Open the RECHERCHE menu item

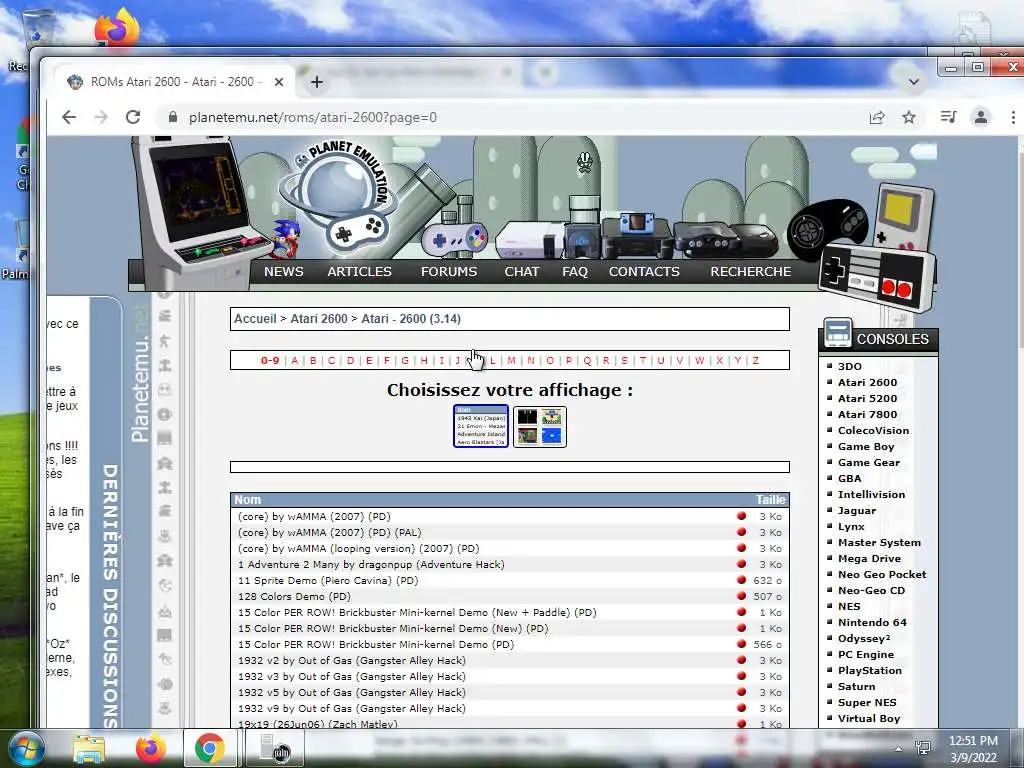750,272
